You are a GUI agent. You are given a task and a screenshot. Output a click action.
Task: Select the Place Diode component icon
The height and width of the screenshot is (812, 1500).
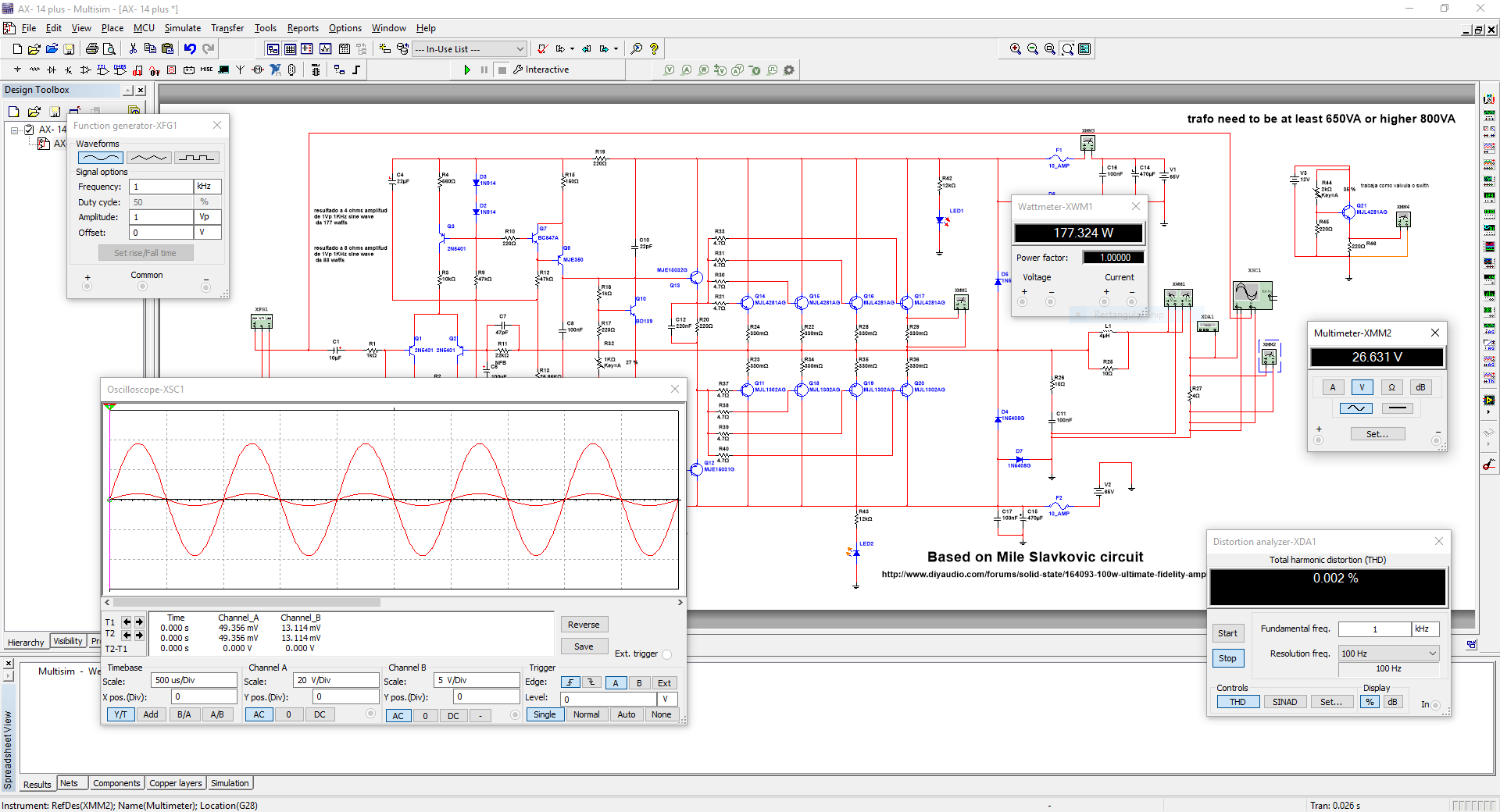pyautogui.click(x=52, y=69)
